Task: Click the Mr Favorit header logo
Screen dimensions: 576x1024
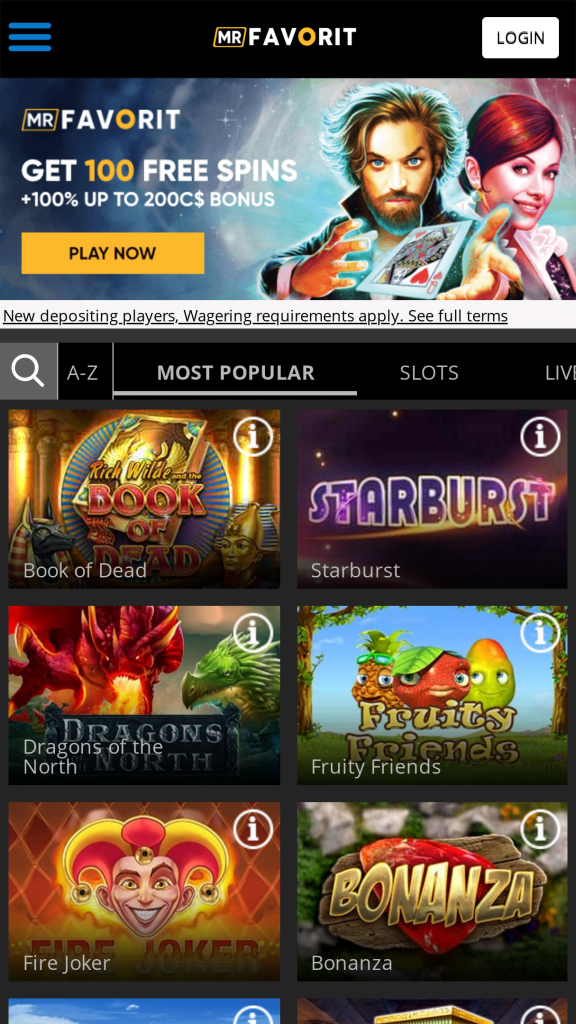Action: click(x=285, y=37)
